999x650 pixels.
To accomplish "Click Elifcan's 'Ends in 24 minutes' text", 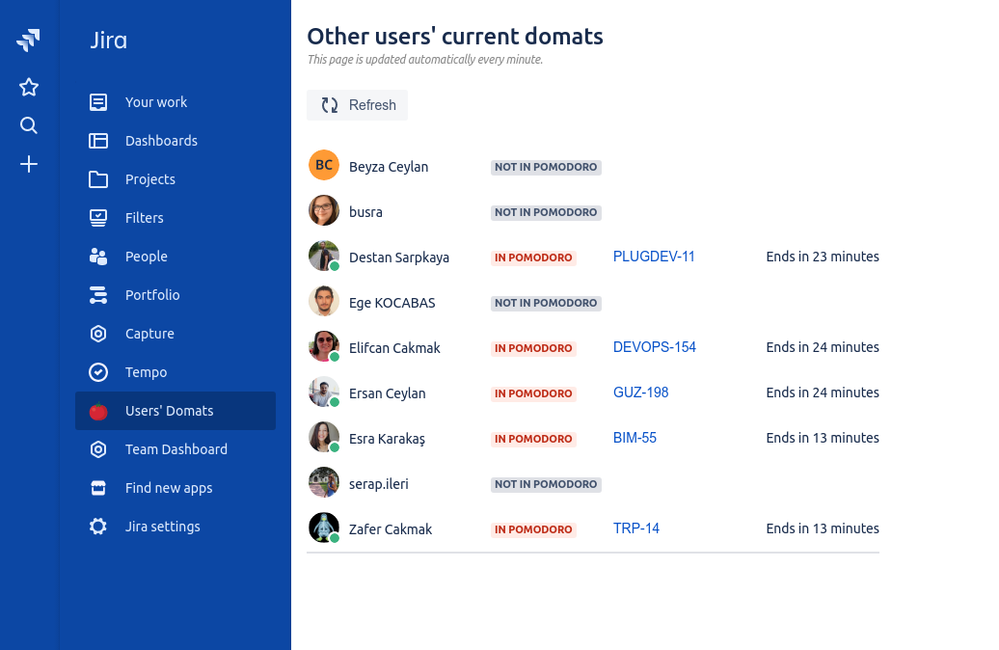I will (823, 347).
